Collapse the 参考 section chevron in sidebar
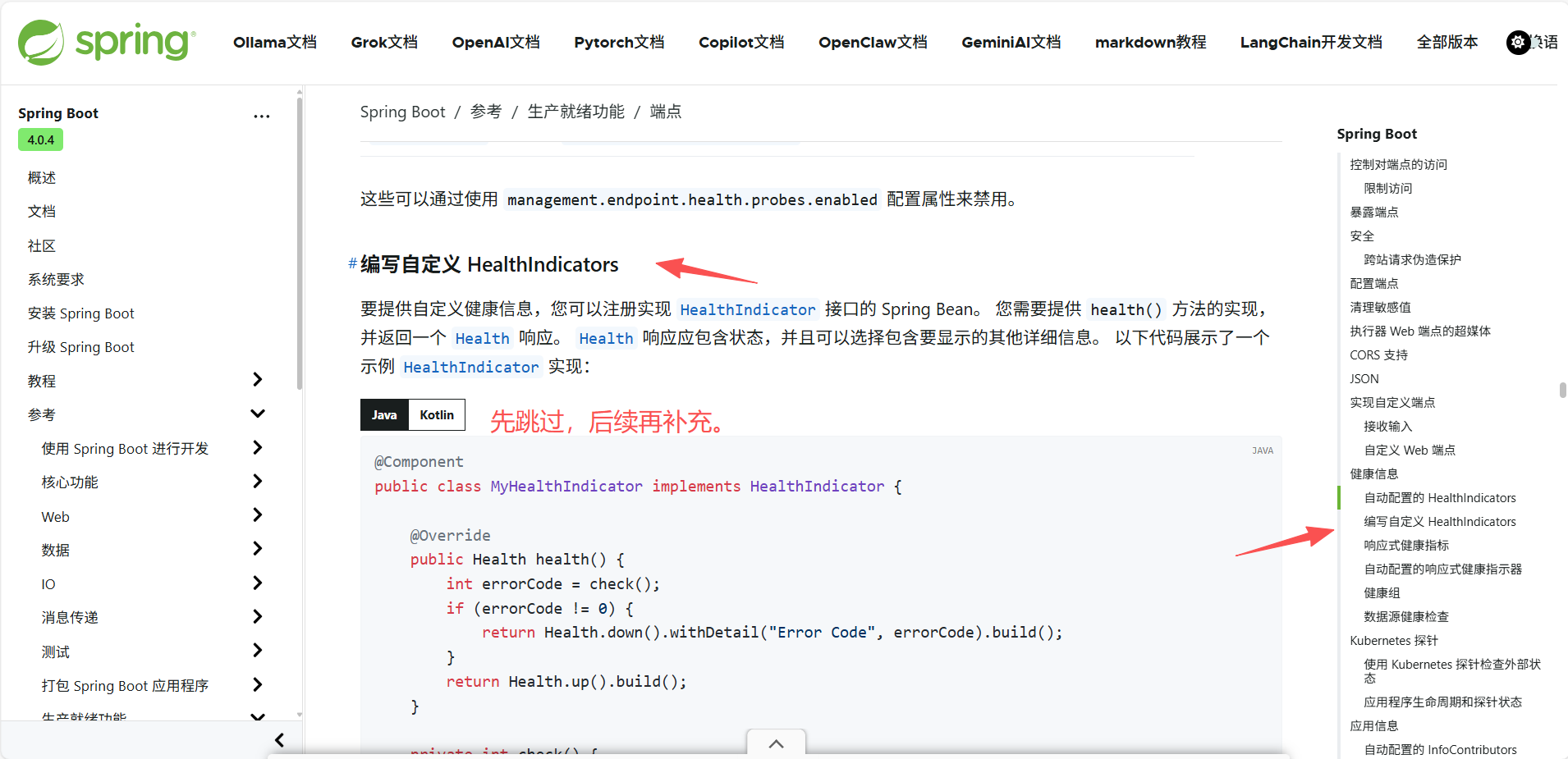 [257, 414]
